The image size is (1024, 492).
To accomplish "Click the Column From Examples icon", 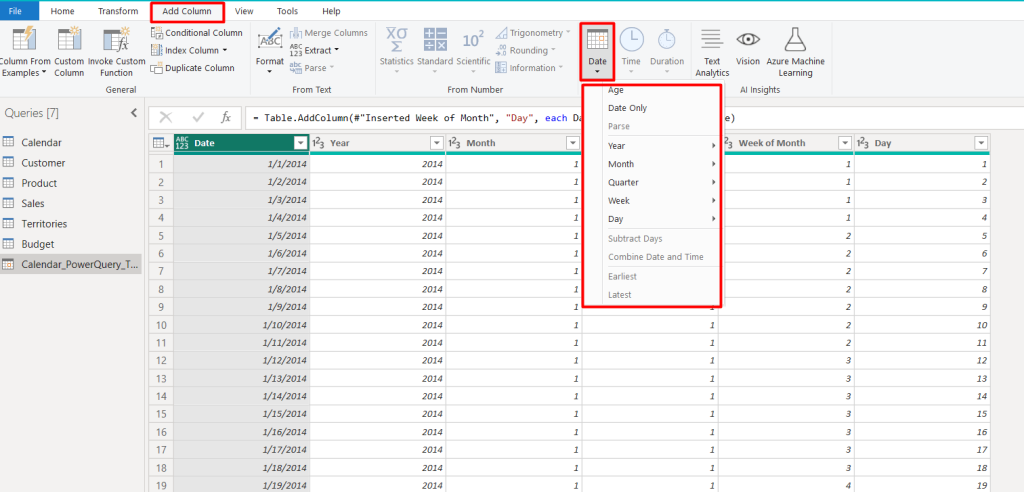I will coord(24,40).
